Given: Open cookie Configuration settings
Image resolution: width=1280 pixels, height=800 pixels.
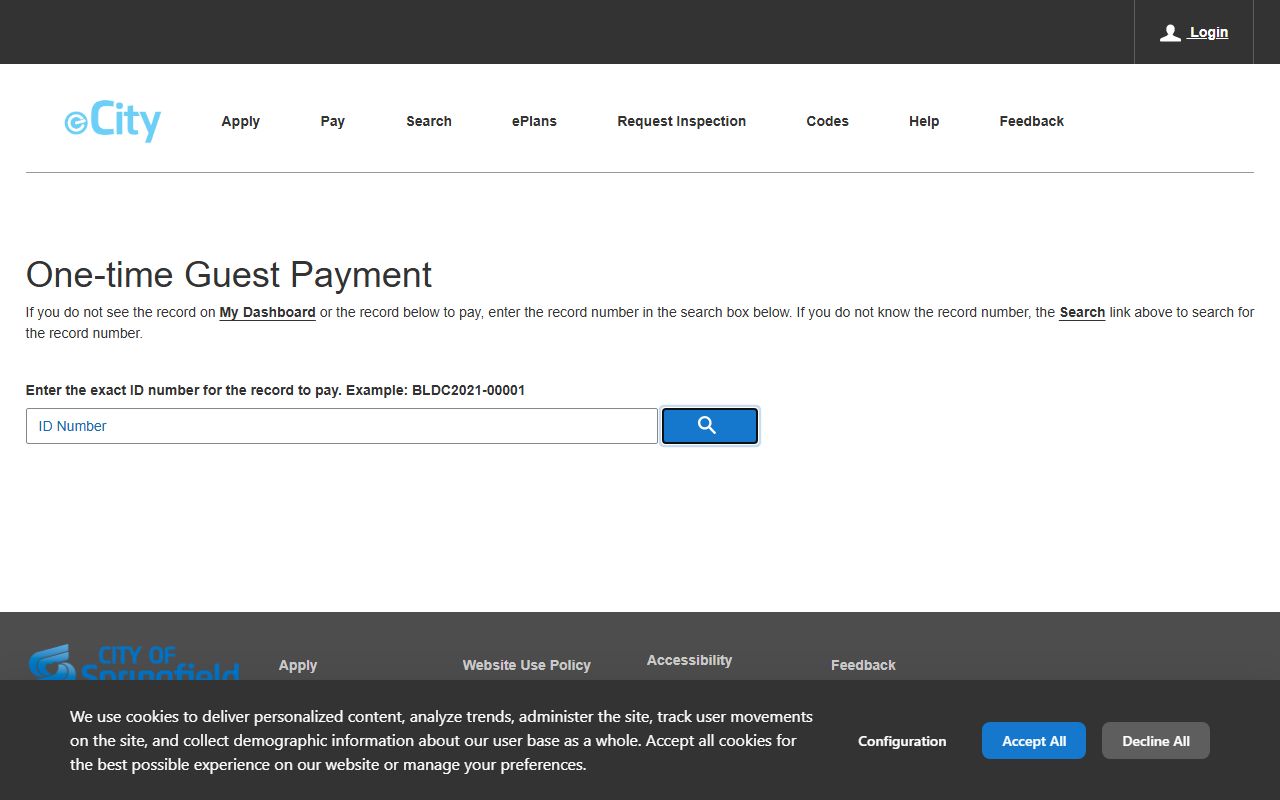Looking at the screenshot, I should pyautogui.click(x=902, y=741).
